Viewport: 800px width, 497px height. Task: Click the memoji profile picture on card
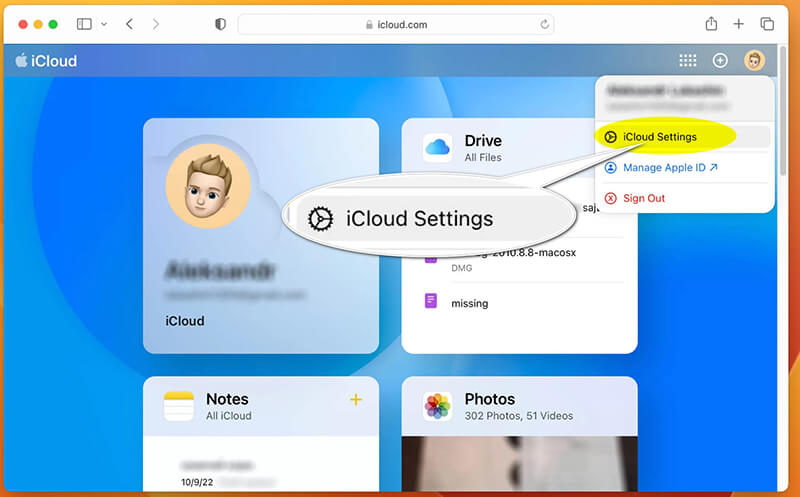pyautogui.click(x=208, y=186)
